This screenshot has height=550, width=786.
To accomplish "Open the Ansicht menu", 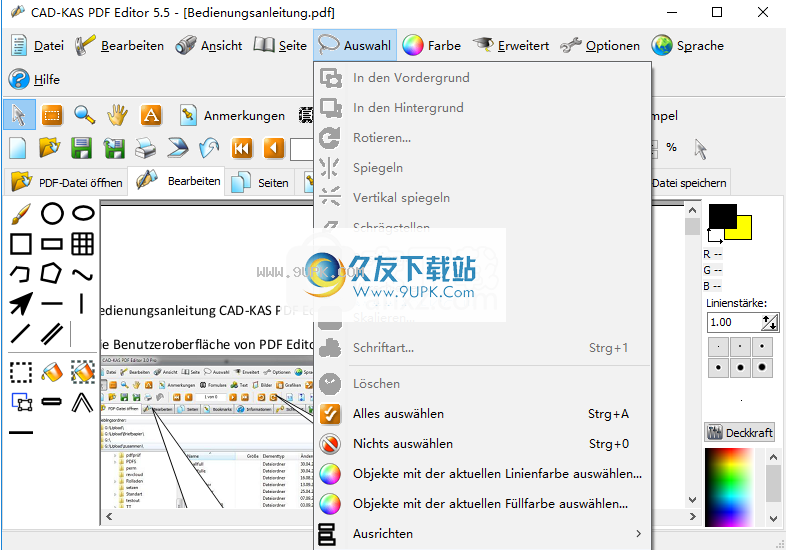I will [209, 46].
